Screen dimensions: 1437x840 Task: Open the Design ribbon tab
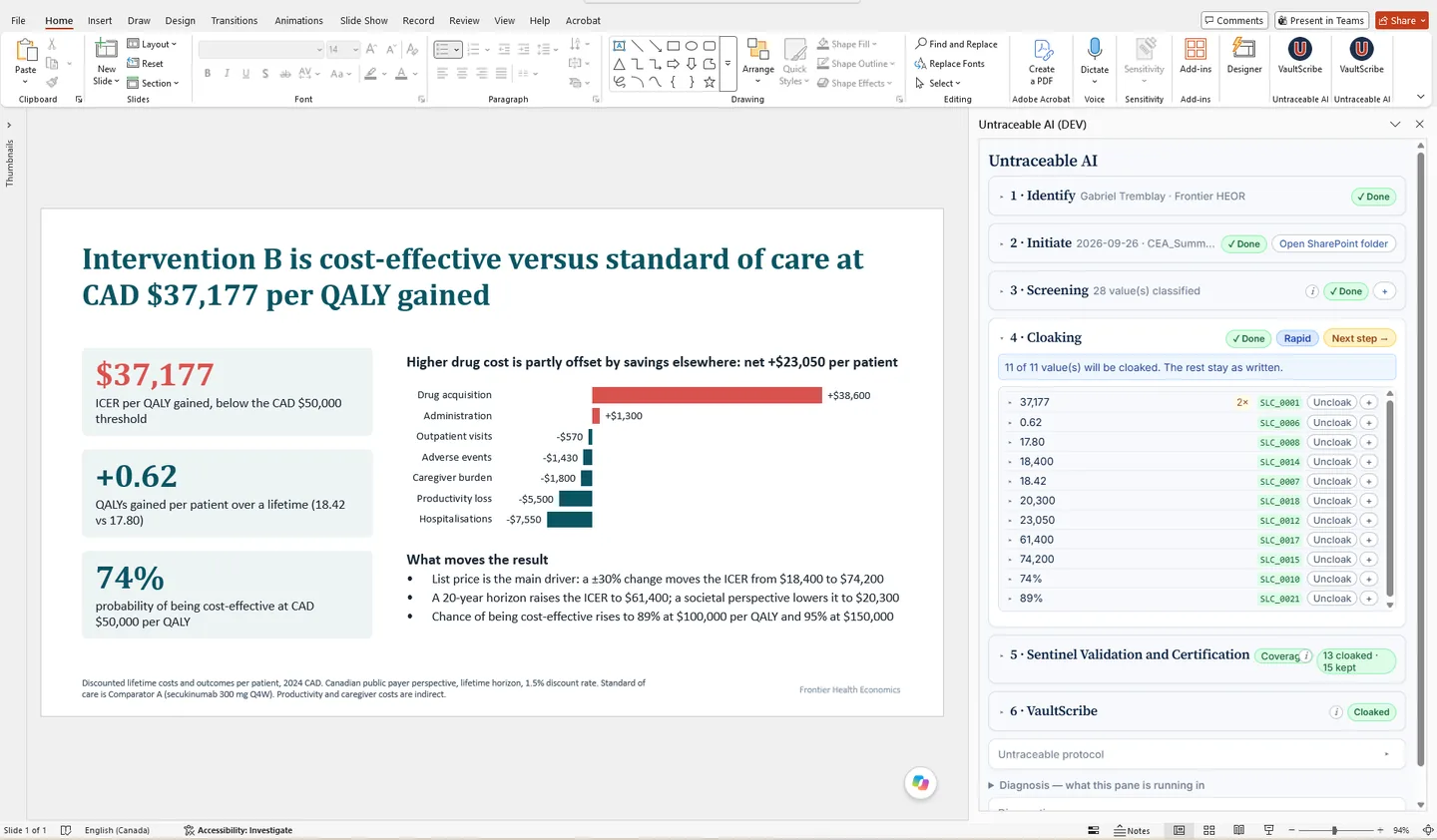point(180,20)
